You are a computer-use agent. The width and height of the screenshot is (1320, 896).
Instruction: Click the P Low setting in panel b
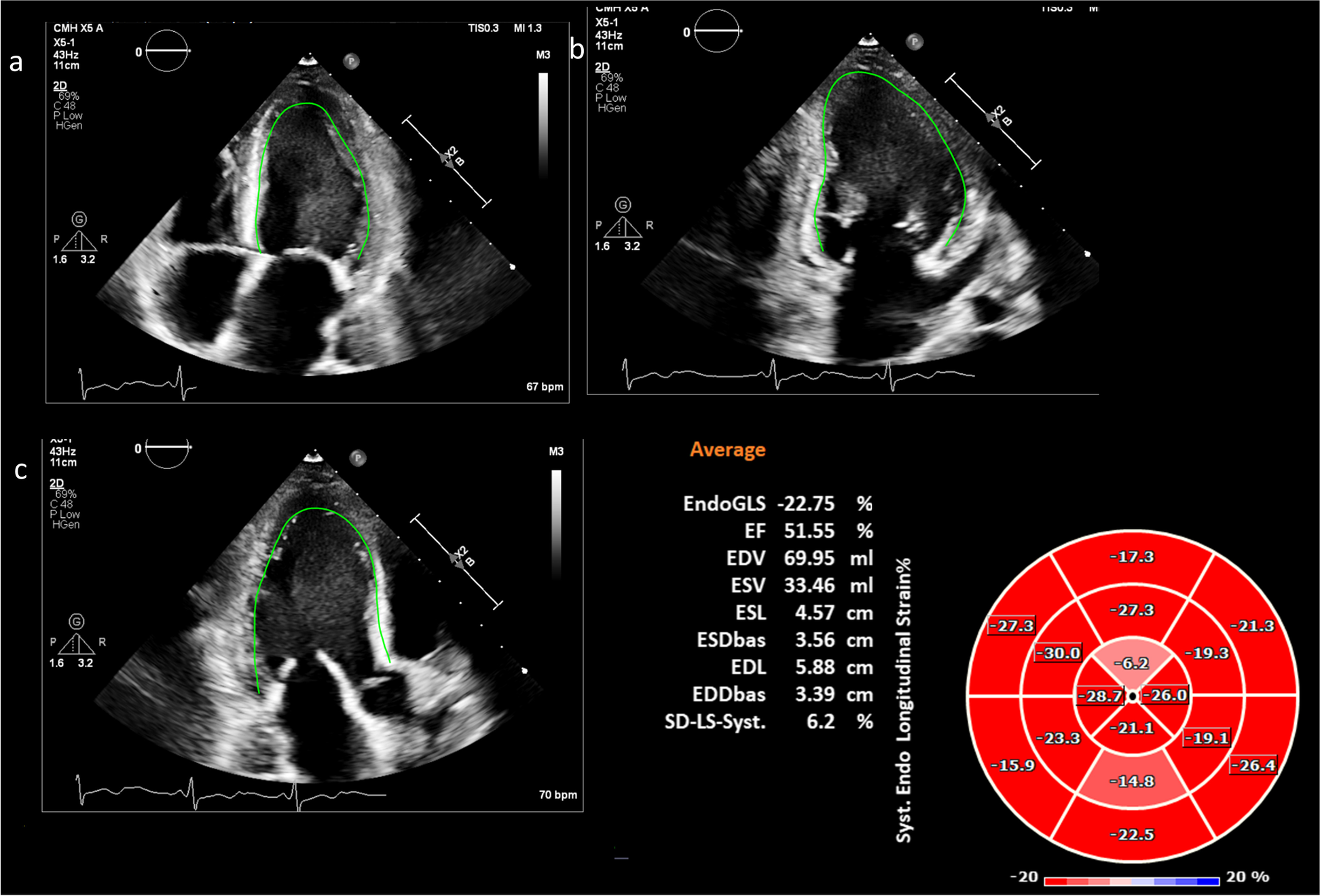click(610, 98)
